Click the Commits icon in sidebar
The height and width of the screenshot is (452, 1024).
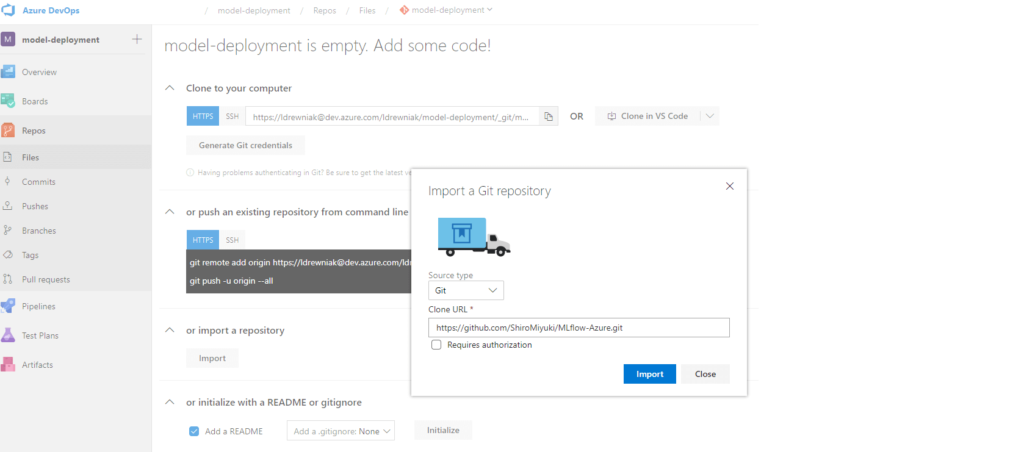pos(8,182)
